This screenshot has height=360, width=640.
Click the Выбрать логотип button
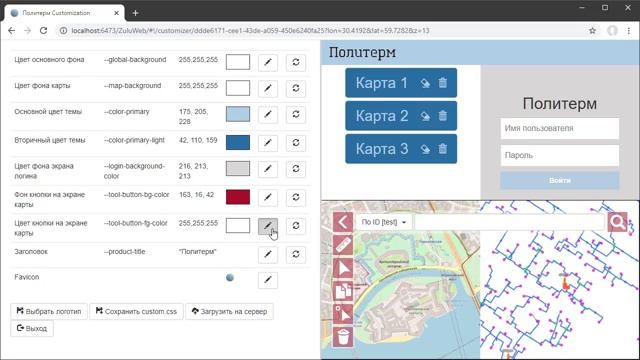pos(49,311)
